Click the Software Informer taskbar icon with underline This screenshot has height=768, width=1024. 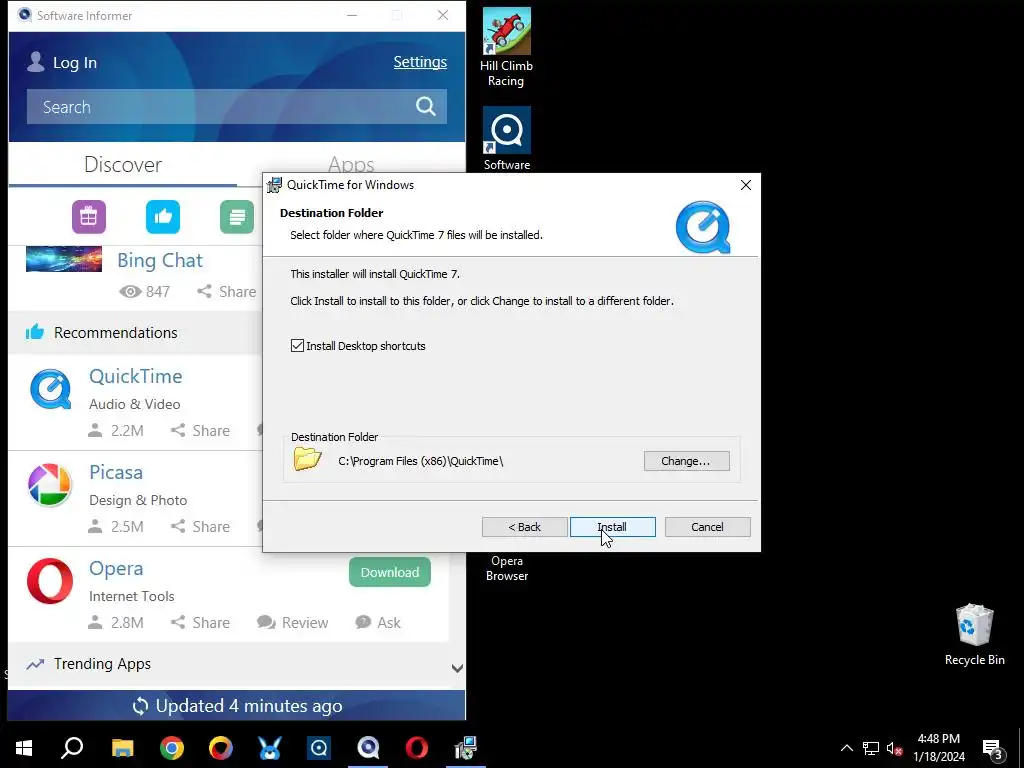click(x=368, y=748)
